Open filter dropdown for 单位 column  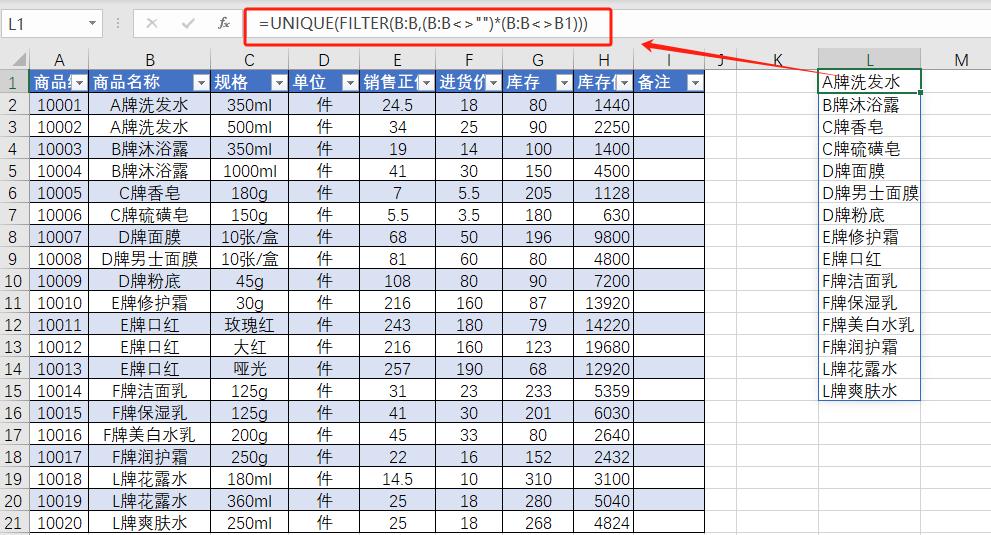[x=350, y=82]
